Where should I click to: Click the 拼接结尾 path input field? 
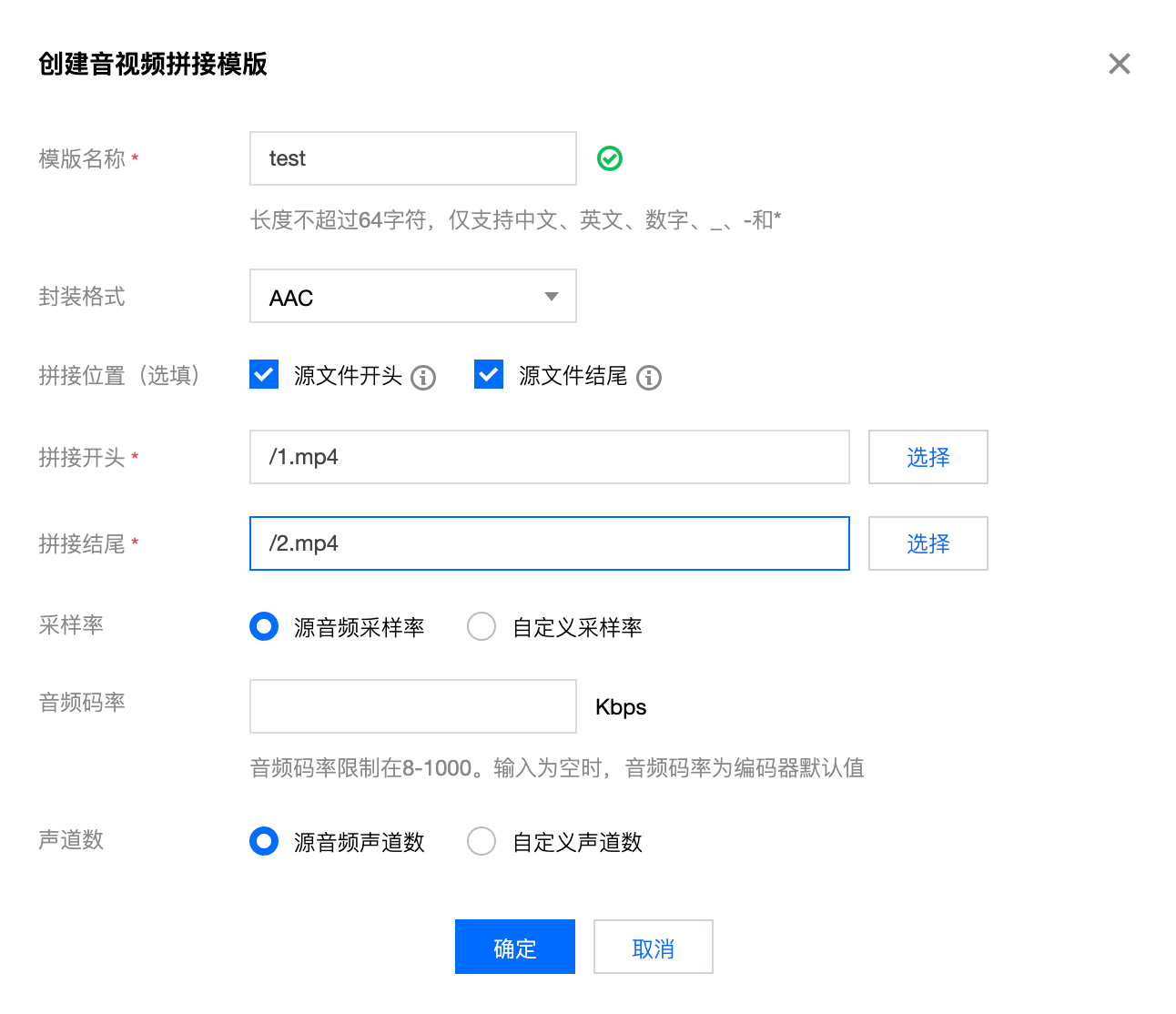[x=549, y=543]
